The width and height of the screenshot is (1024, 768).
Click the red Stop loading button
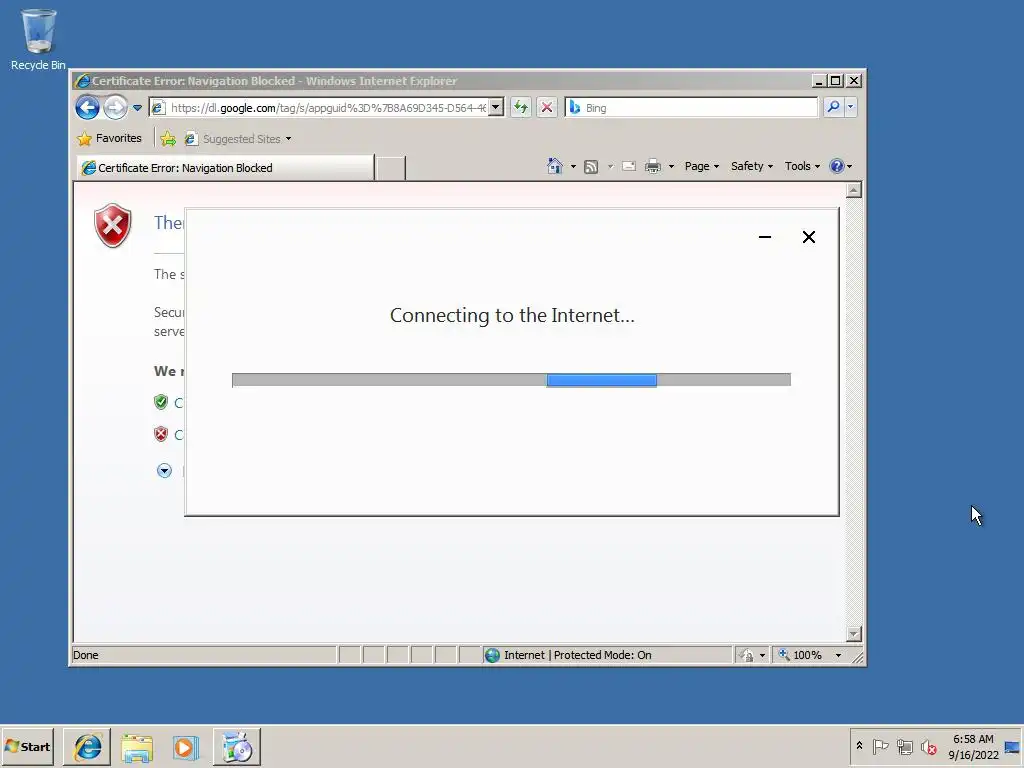pos(547,107)
